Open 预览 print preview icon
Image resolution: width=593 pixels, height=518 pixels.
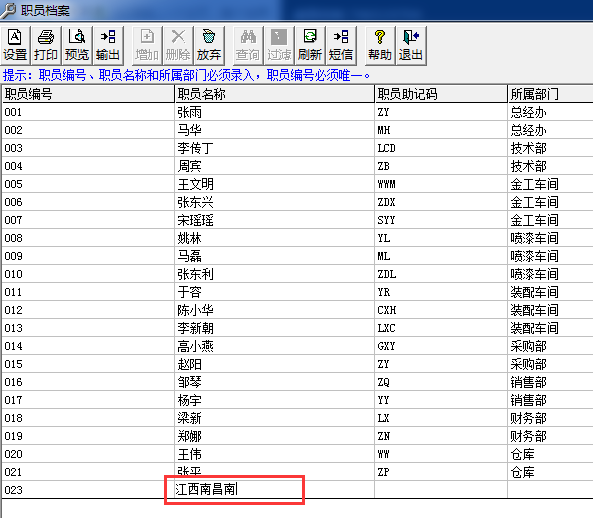77,45
